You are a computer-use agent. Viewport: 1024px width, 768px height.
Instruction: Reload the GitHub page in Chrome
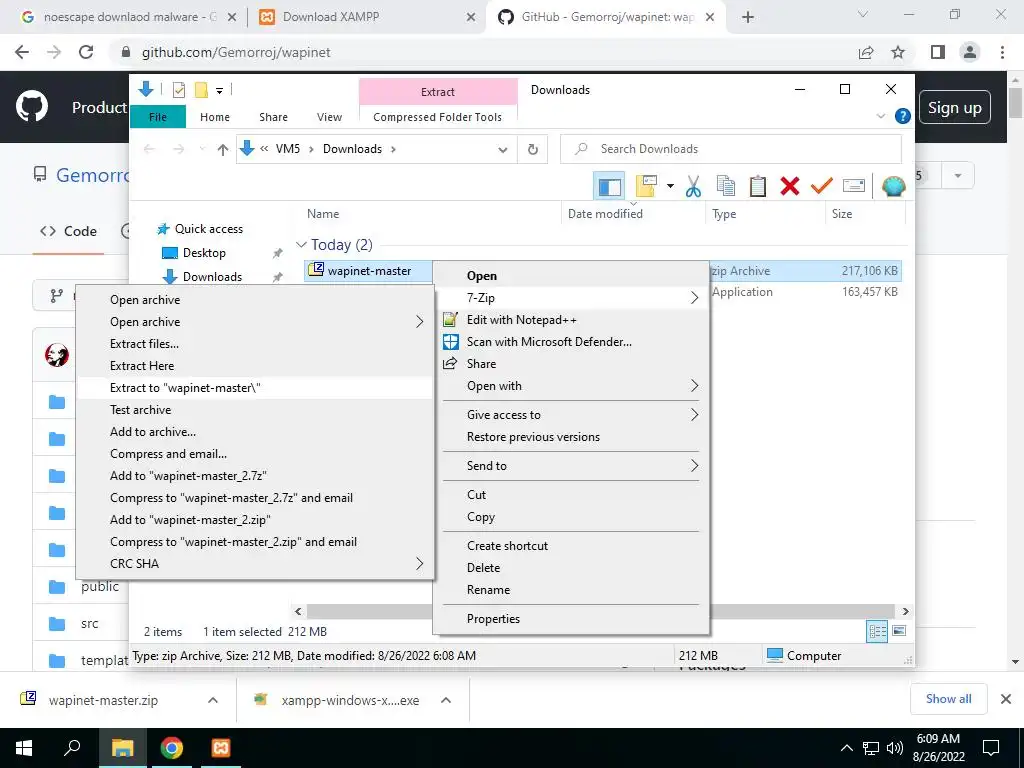pyautogui.click(x=86, y=52)
